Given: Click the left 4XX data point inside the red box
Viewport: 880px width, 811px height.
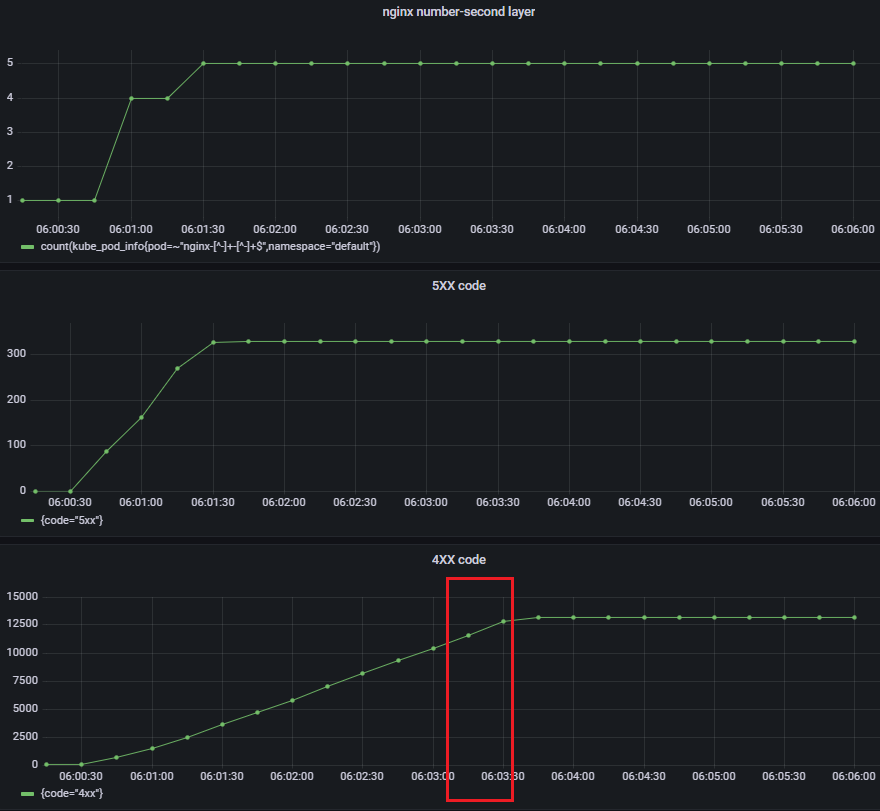Looking at the screenshot, I should pos(468,635).
